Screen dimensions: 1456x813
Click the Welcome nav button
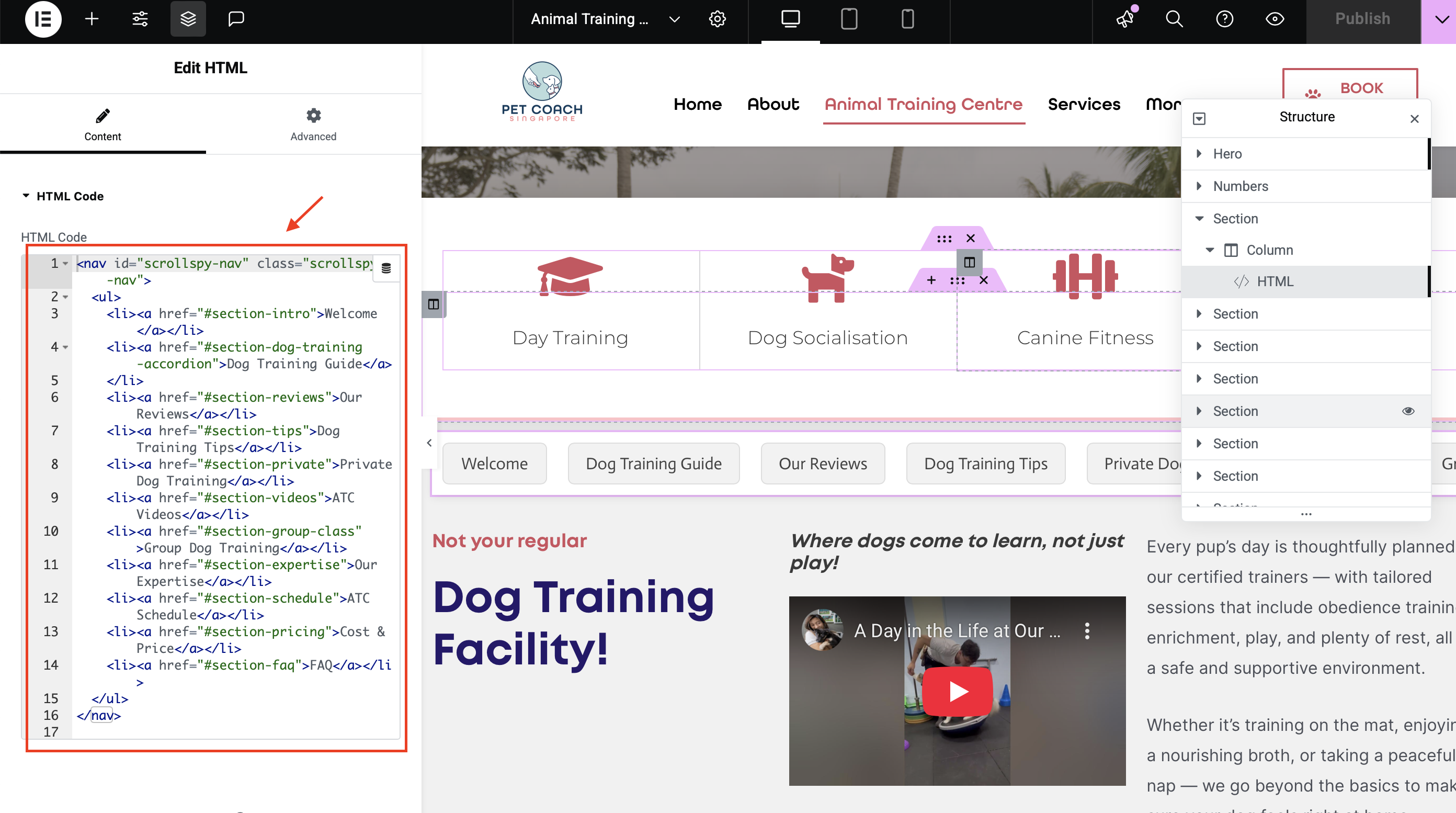(x=495, y=464)
